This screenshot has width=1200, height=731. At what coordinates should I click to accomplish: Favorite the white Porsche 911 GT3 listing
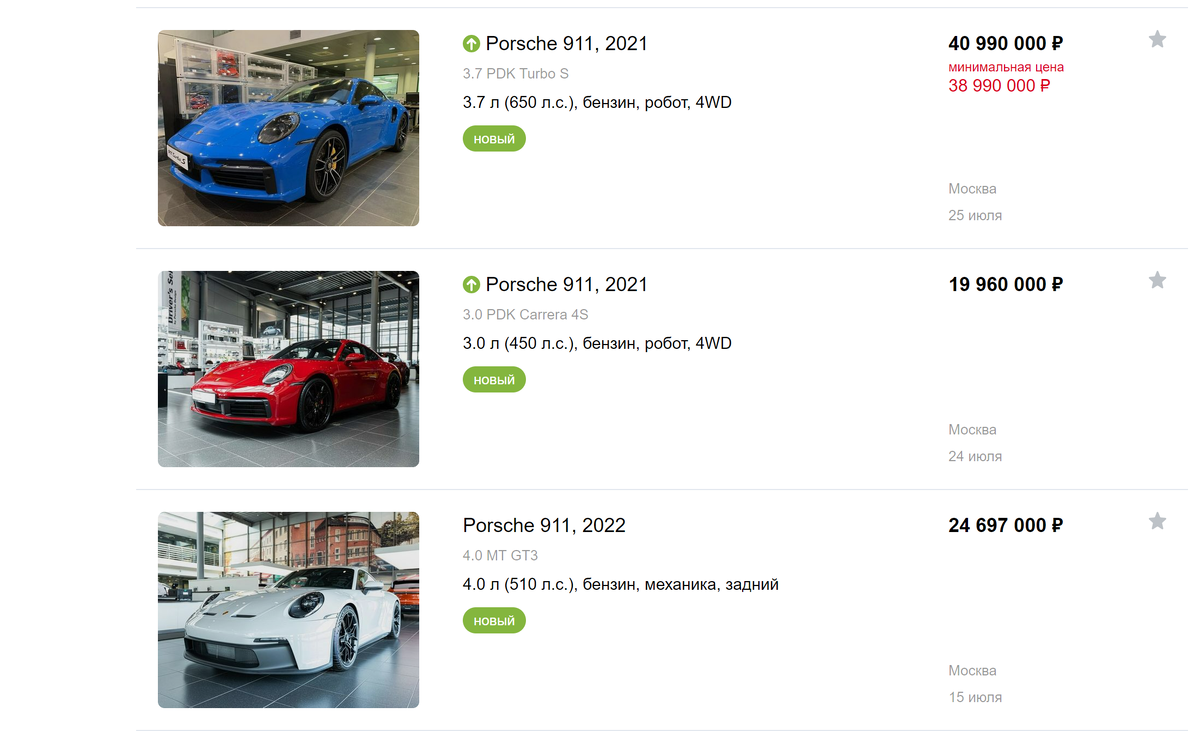coord(1157,521)
